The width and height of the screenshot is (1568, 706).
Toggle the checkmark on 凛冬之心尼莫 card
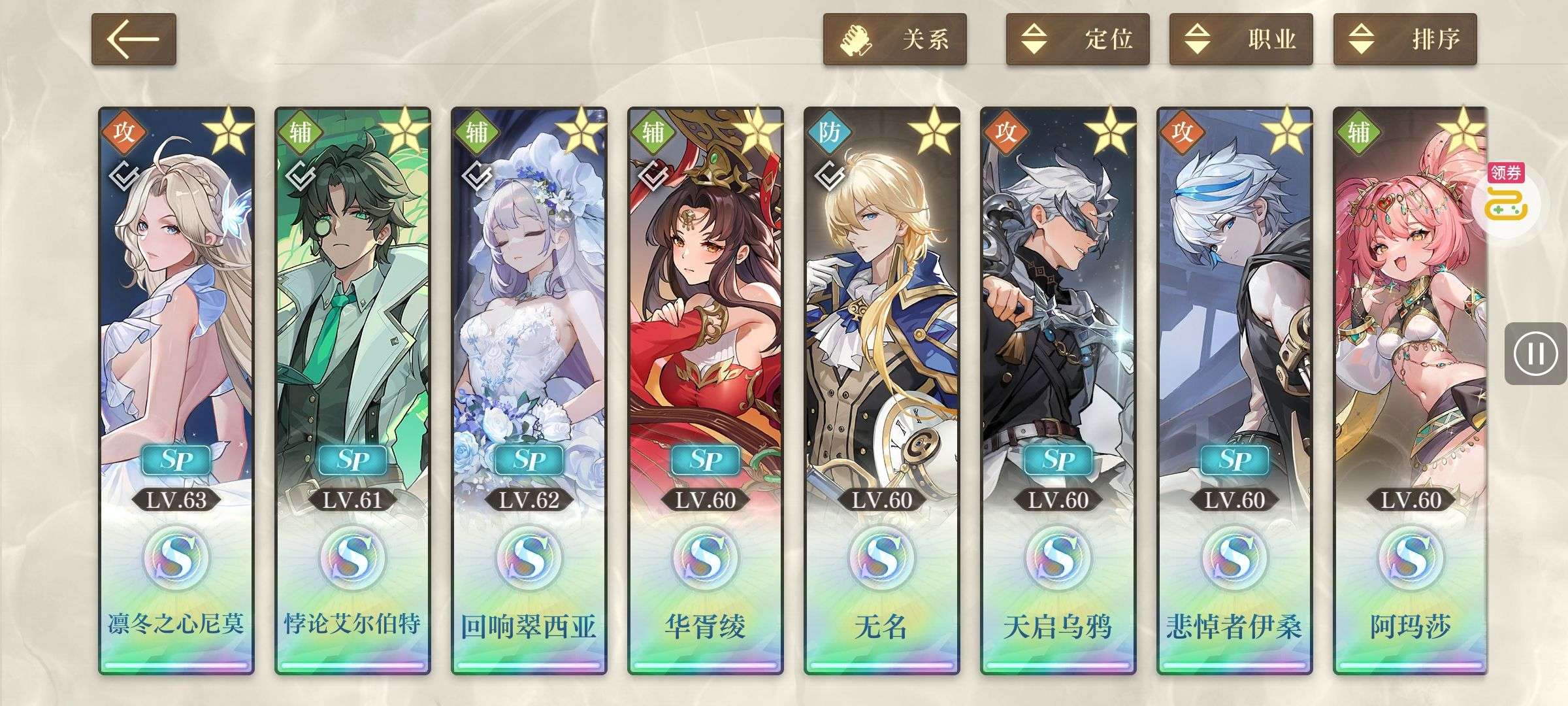tap(123, 175)
